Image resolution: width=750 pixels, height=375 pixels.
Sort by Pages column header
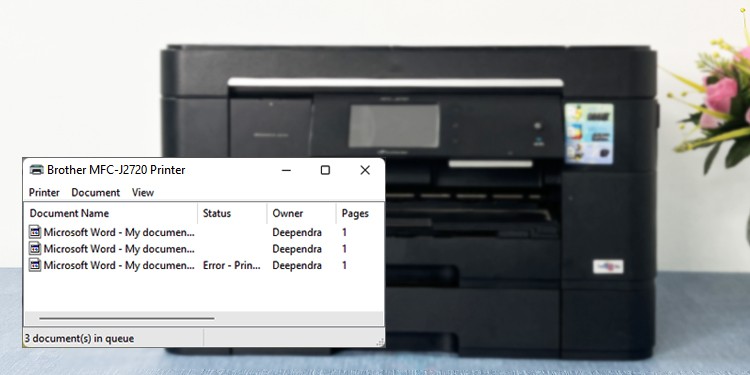tap(360, 213)
